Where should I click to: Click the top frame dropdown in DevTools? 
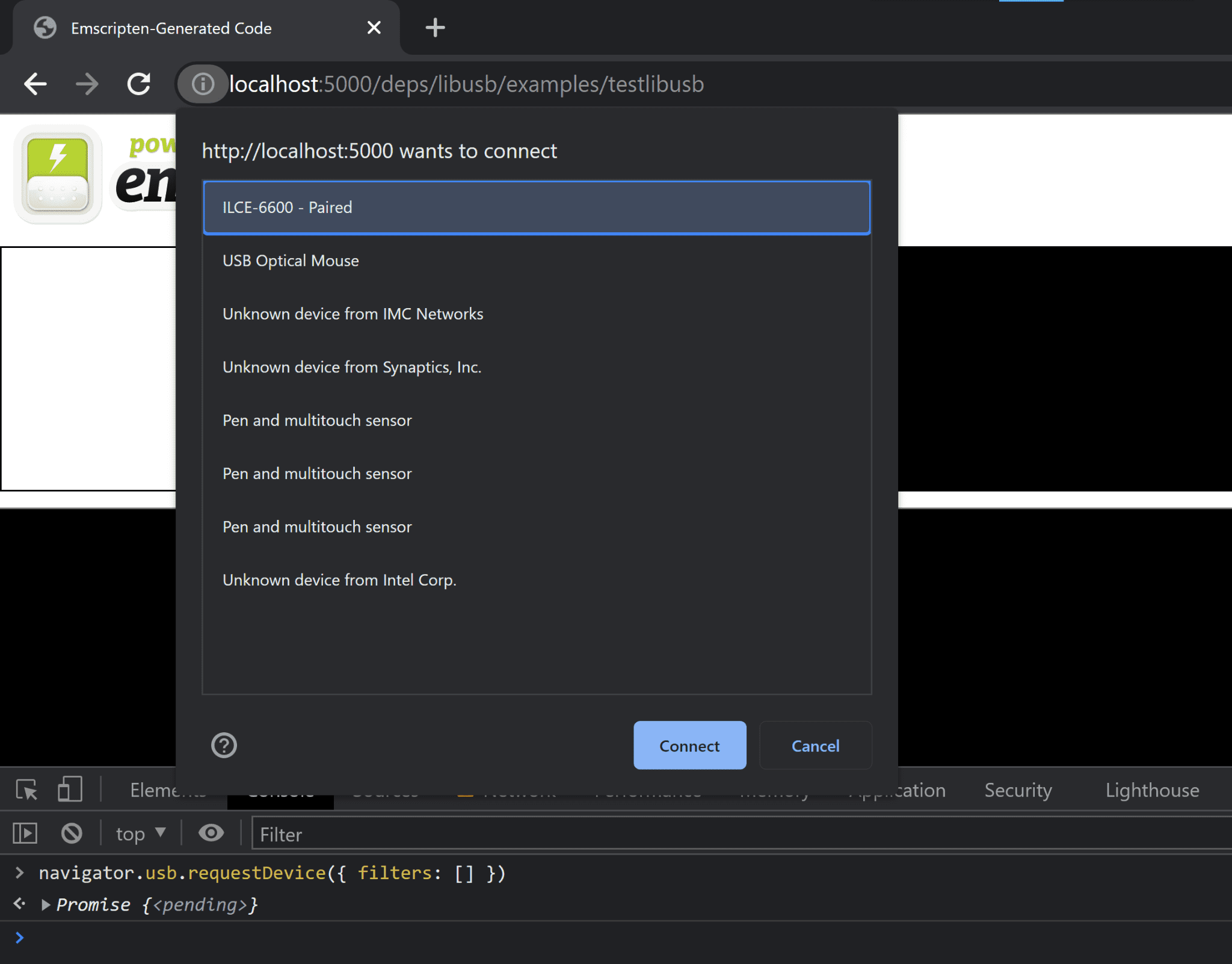coord(139,834)
